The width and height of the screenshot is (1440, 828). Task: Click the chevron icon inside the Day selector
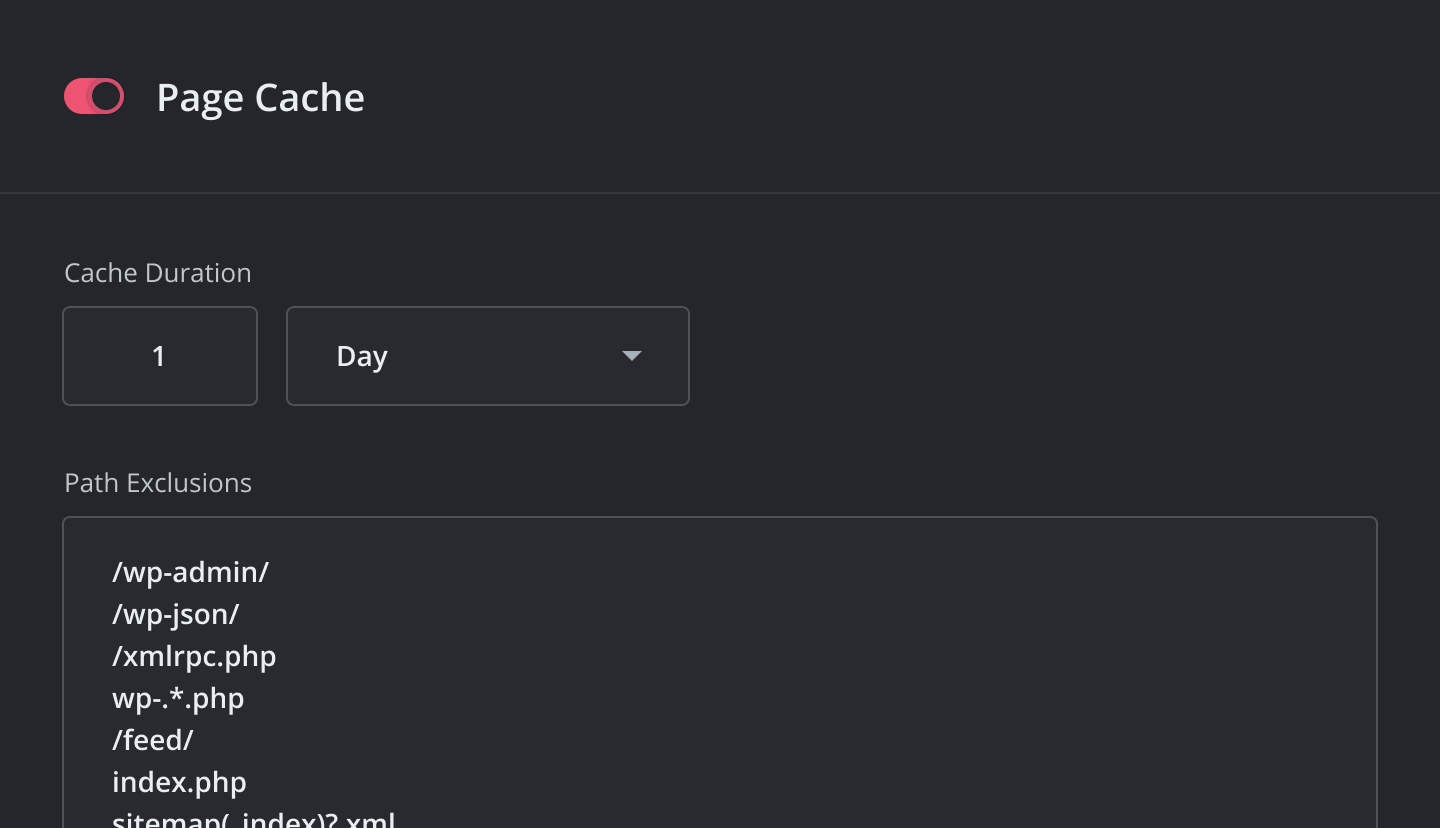point(631,356)
